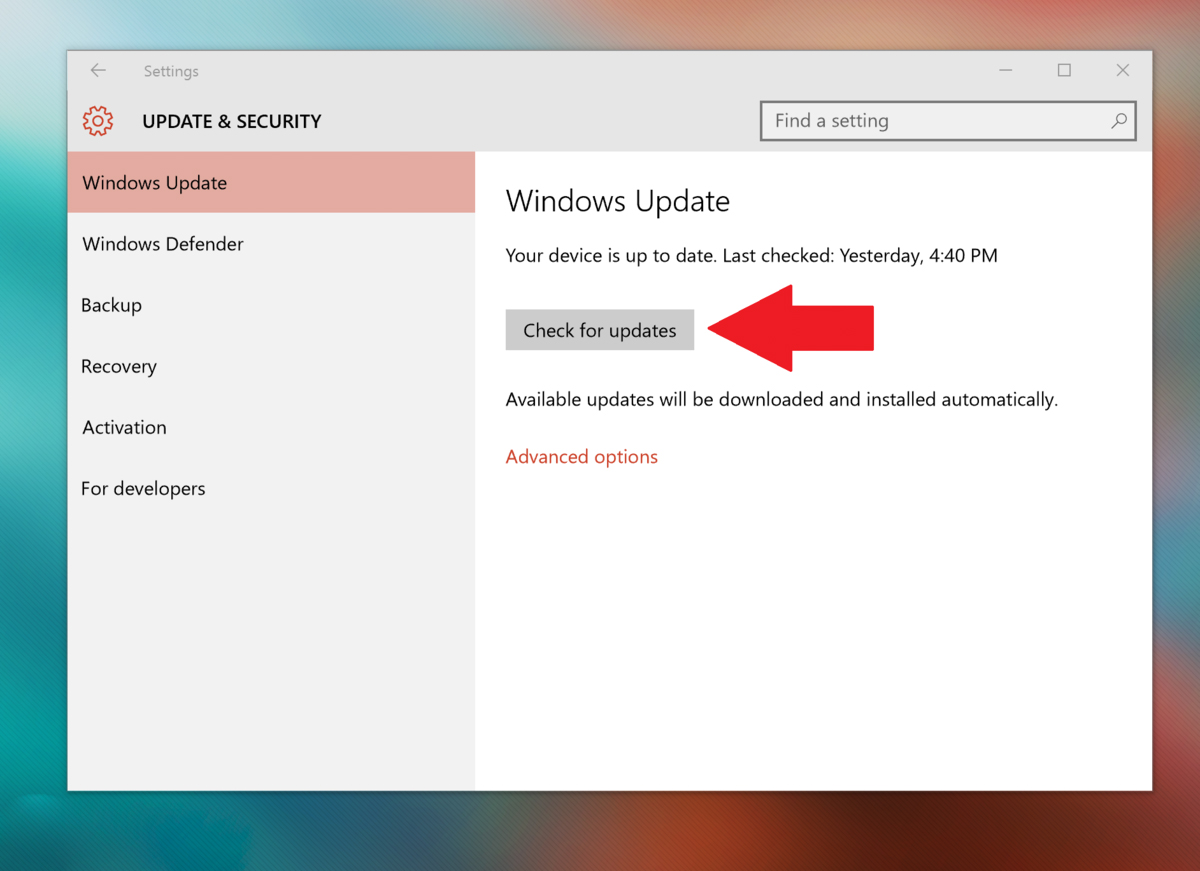
Task: Select the UPDATE & SECURITY header
Action: click(x=232, y=120)
